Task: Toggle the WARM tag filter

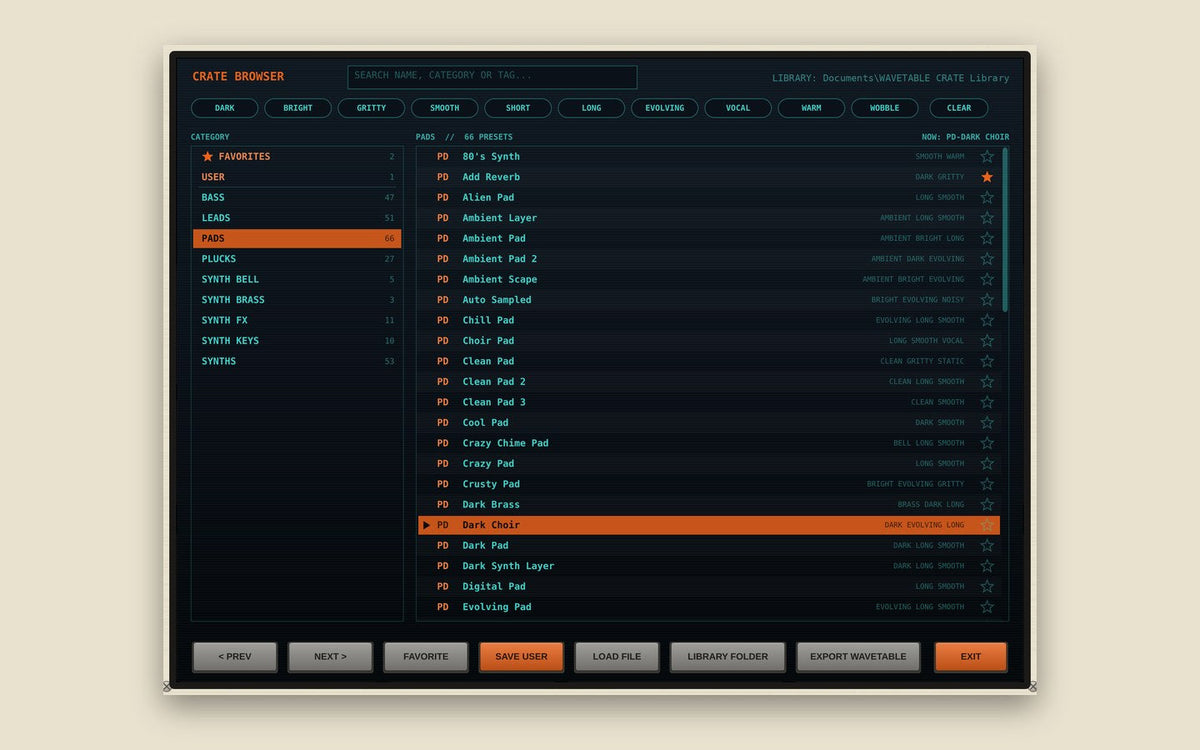Action: point(811,108)
